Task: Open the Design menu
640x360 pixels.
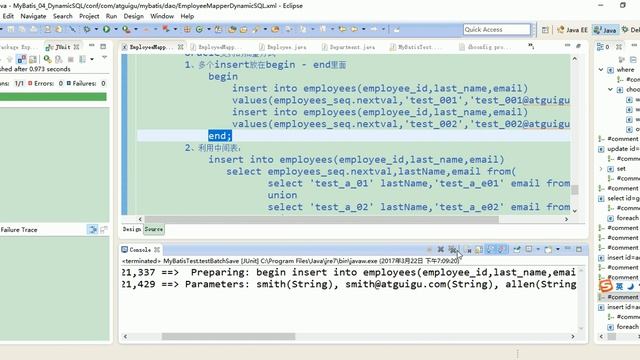Action: tap(133, 16)
